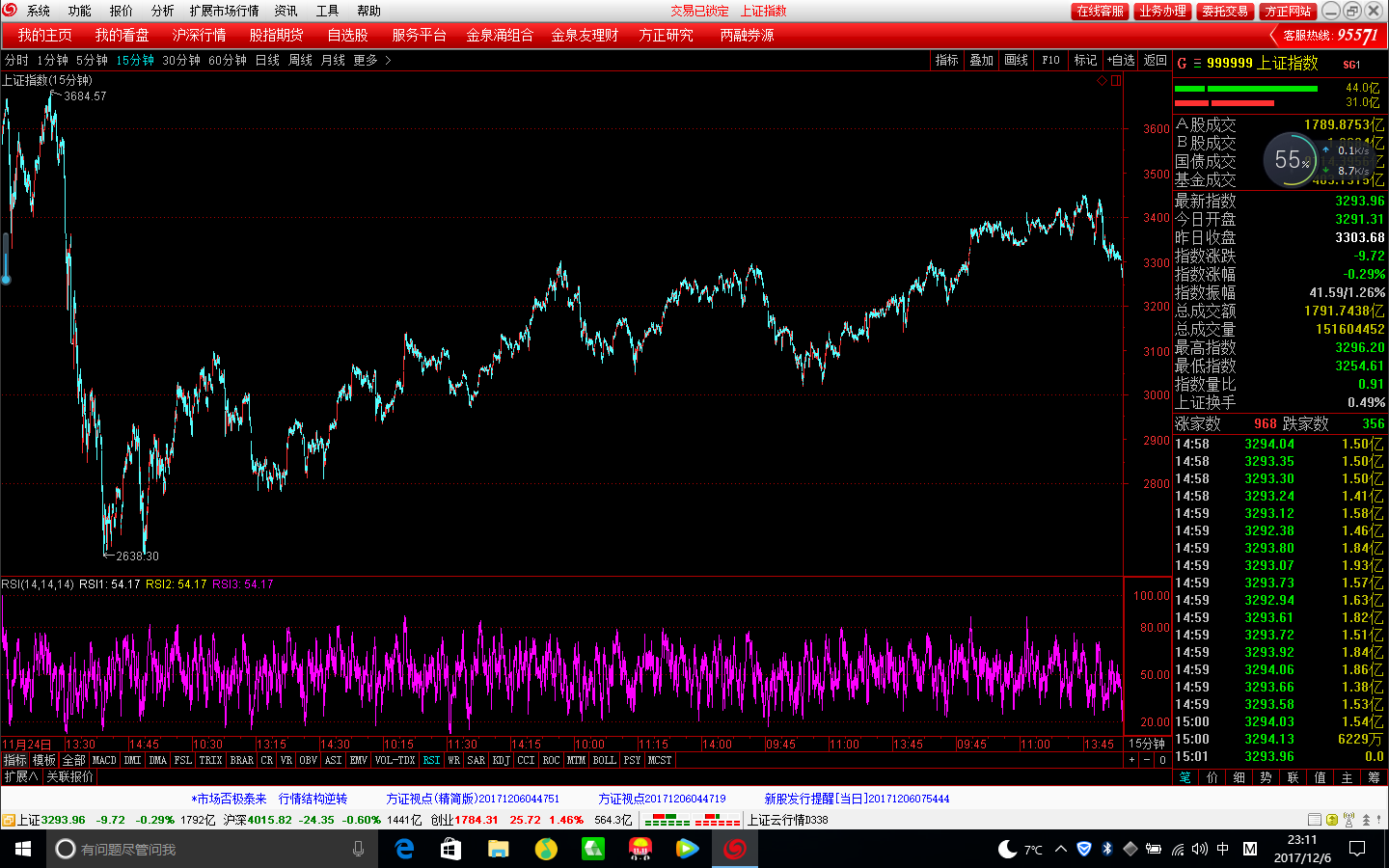Switch chart period to 日线
1389x868 pixels.
point(267,60)
